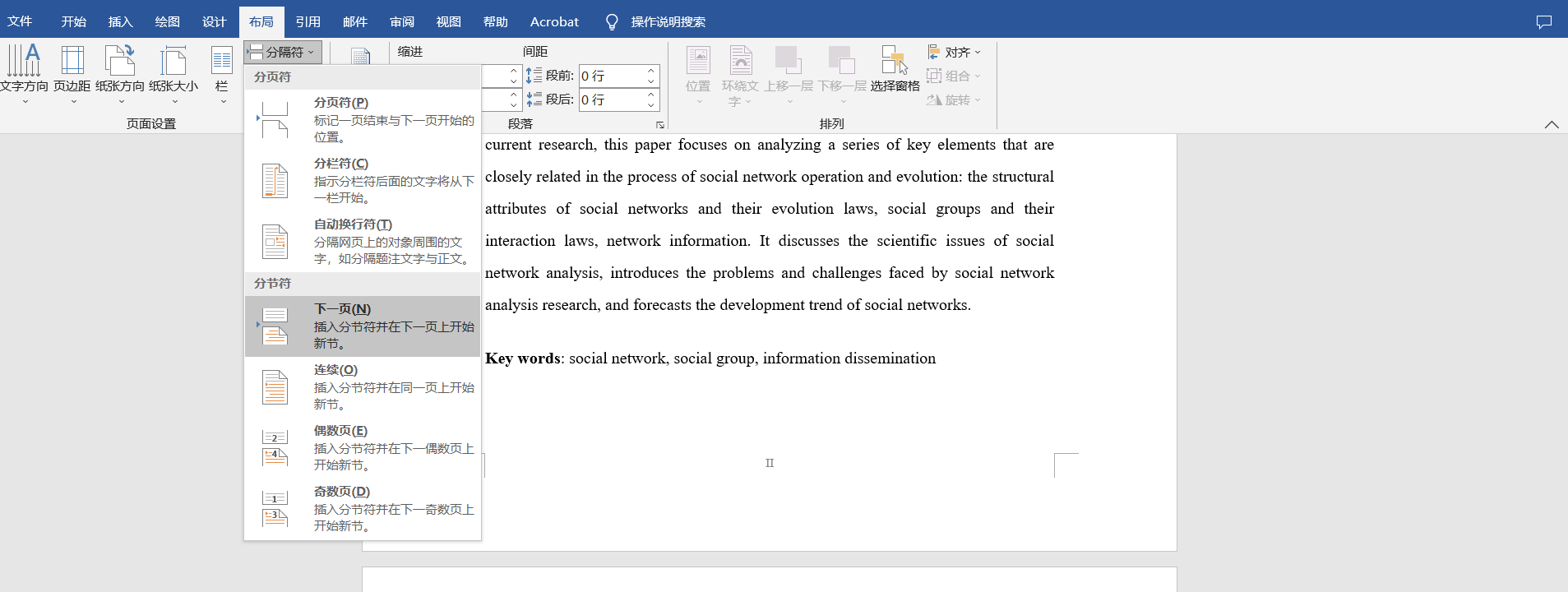
Task: Select 奇数页(D) odd page section break
Action: point(363,509)
